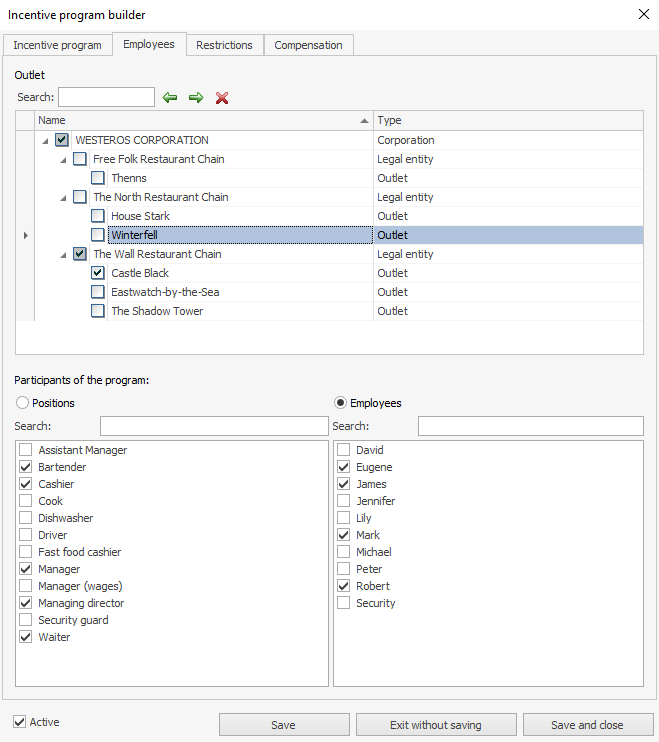Viewport: 659px width, 742px height.
Task: Uncheck the Bartender position checkbox
Action: pyautogui.click(x=26, y=467)
